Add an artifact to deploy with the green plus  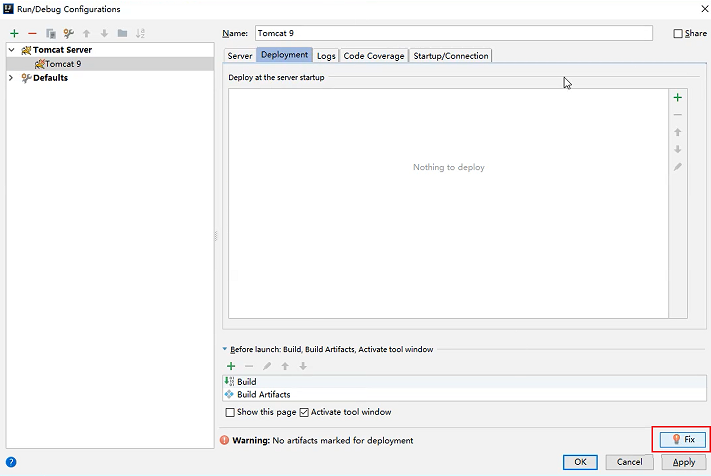tap(677, 97)
